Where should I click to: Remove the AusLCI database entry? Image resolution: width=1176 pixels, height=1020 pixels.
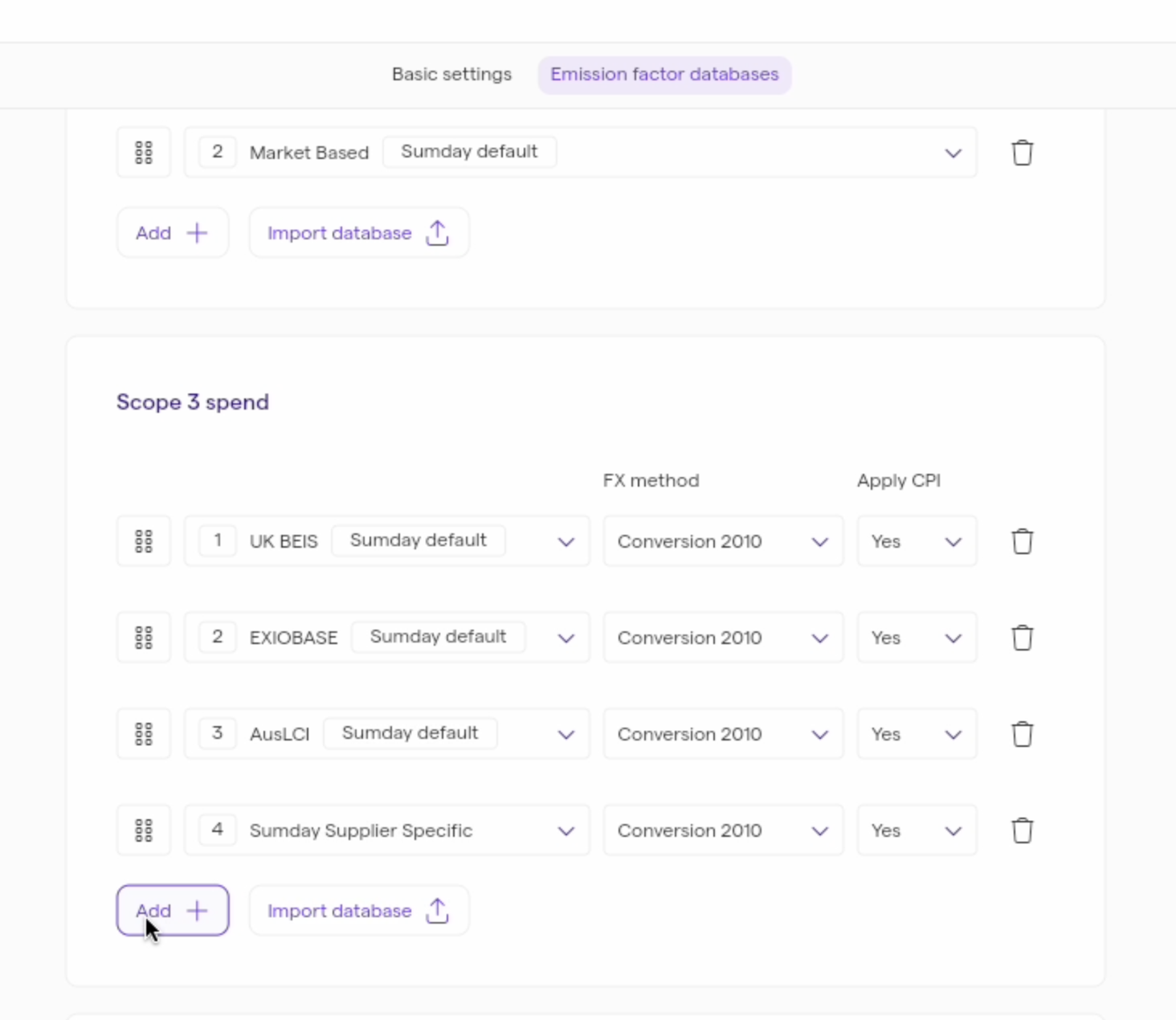[x=1022, y=734]
